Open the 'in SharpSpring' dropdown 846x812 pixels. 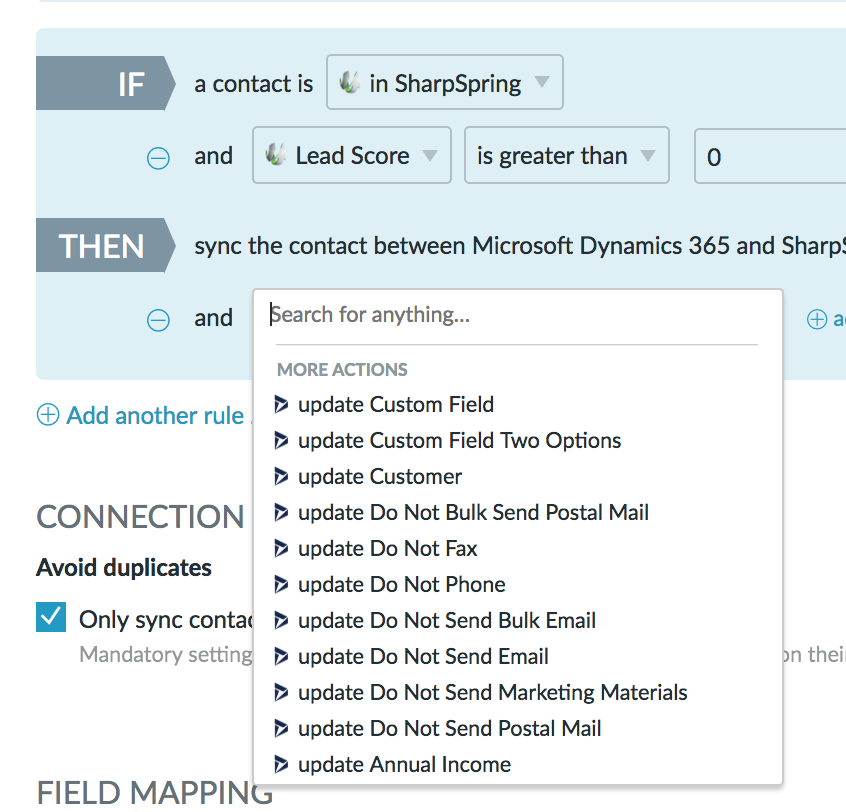point(445,82)
